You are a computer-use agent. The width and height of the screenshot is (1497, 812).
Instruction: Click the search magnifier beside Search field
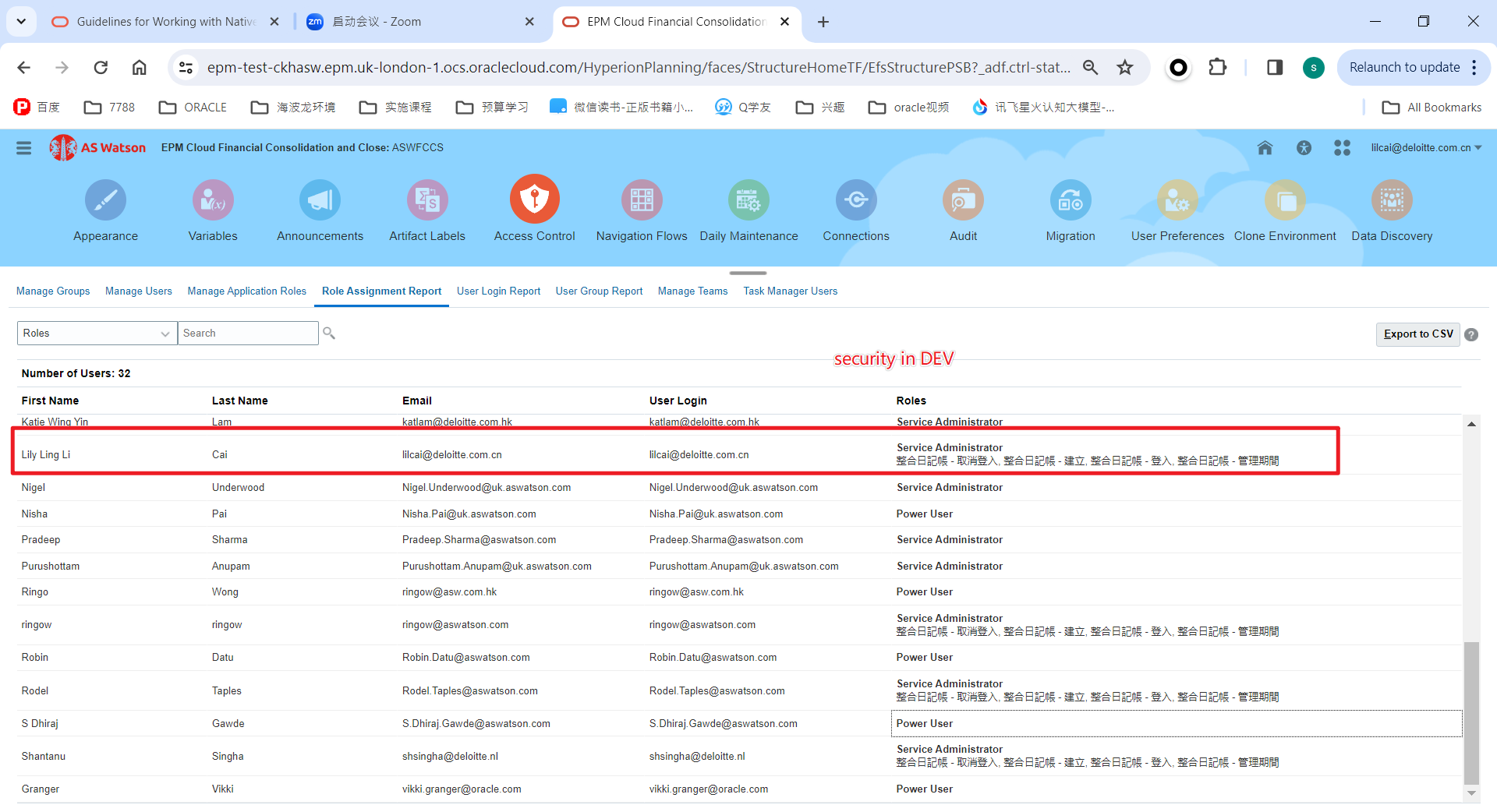point(329,333)
